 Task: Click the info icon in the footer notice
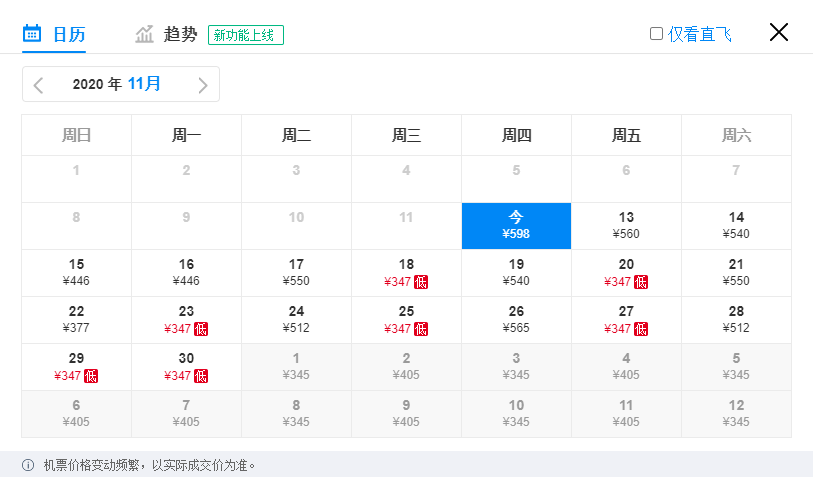[28, 465]
